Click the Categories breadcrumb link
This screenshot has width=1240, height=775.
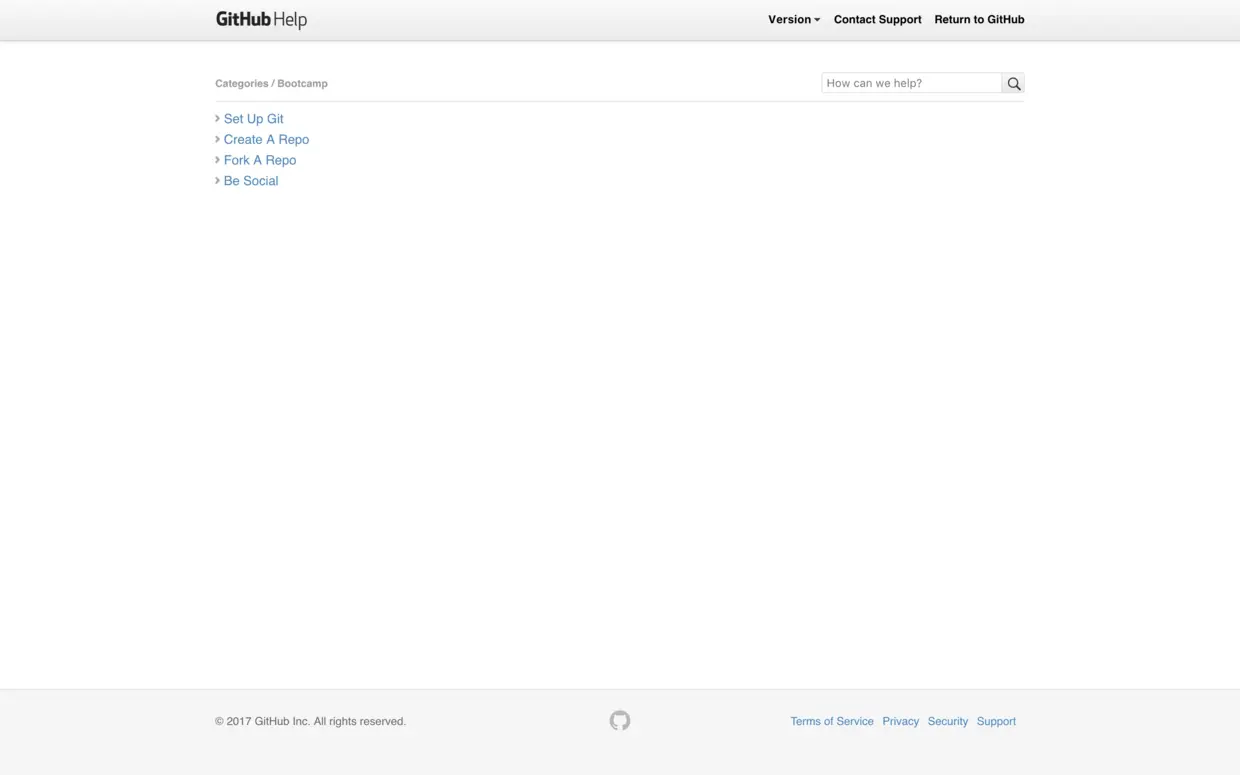(242, 83)
